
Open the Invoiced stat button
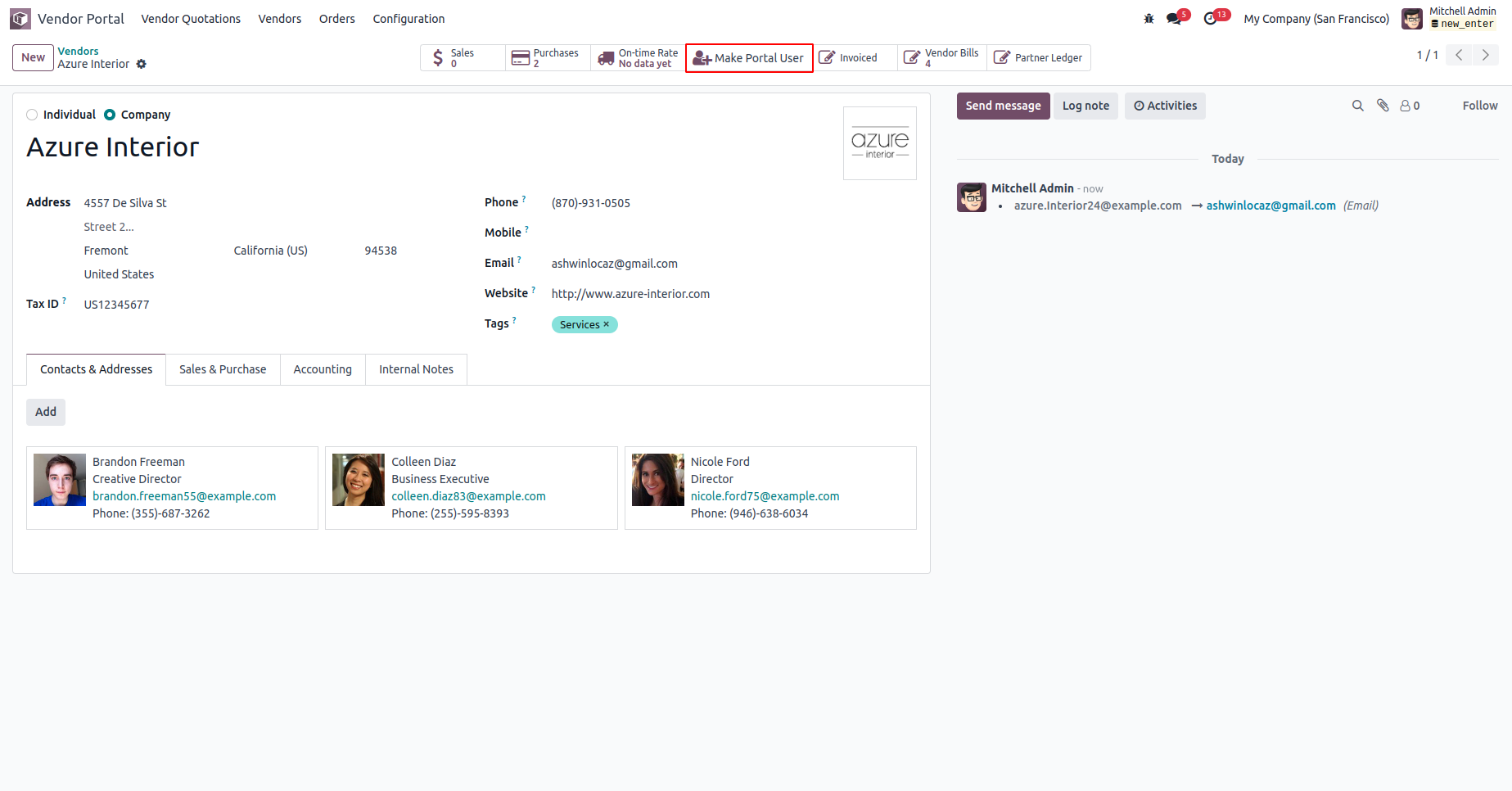tap(855, 58)
